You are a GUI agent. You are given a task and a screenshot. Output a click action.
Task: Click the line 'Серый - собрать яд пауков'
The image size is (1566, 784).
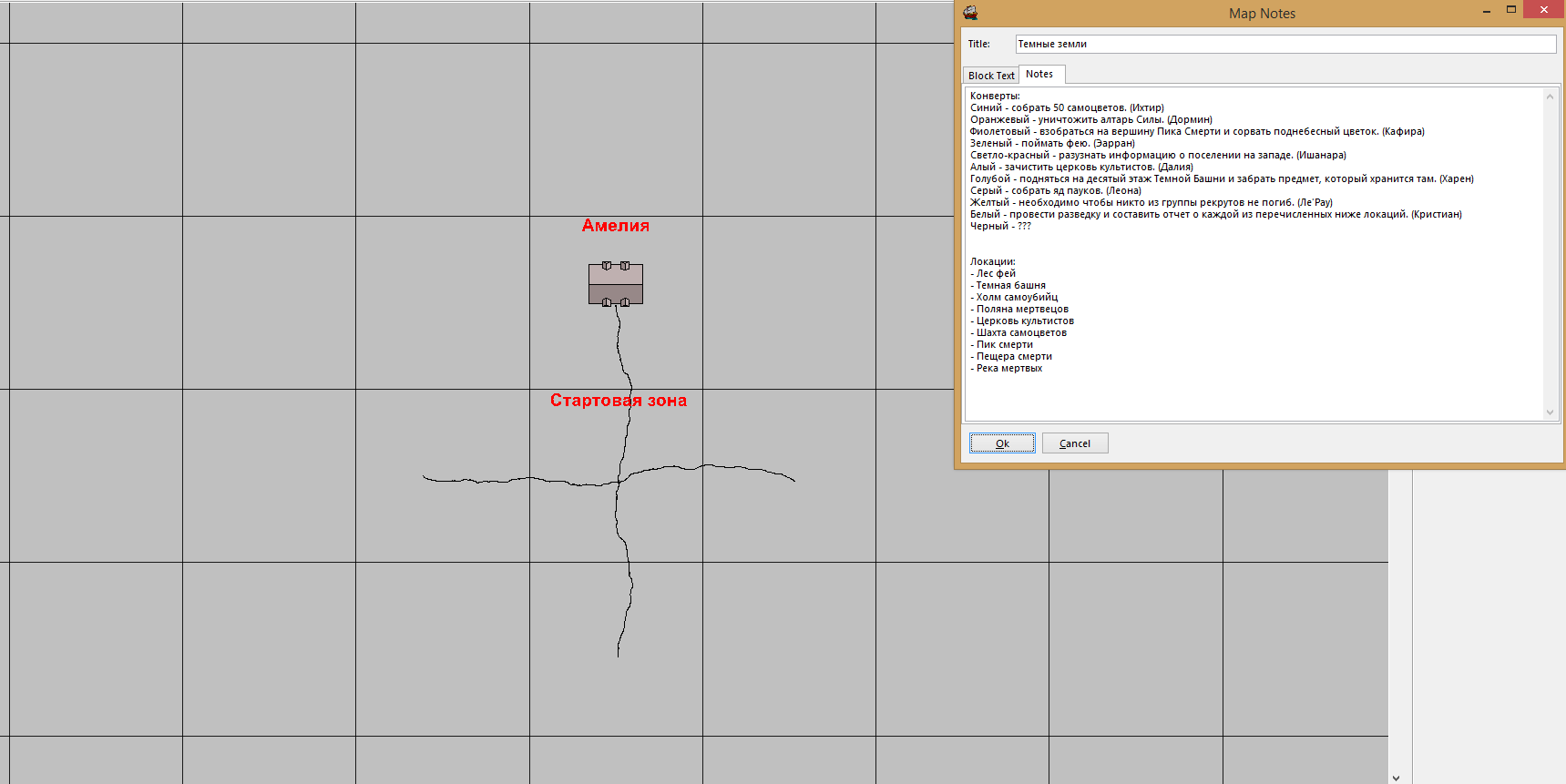(x=1056, y=190)
